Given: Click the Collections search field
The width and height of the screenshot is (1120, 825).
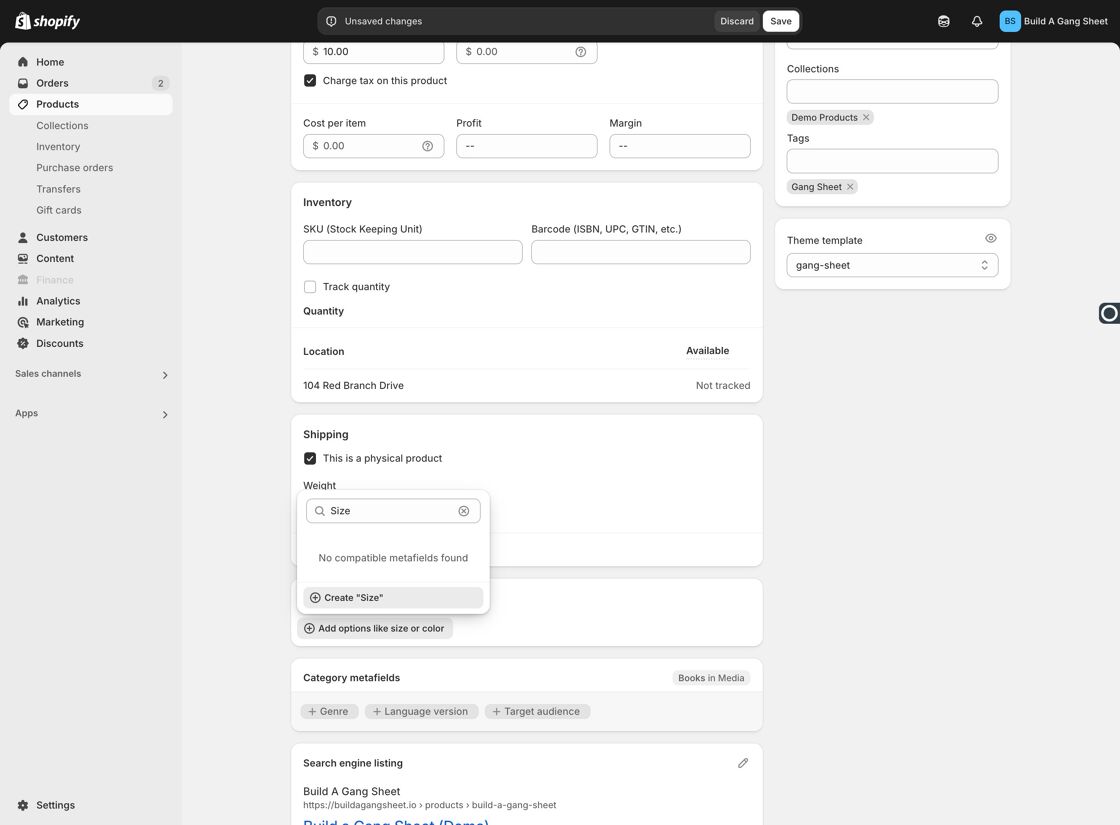Looking at the screenshot, I should click(892, 91).
